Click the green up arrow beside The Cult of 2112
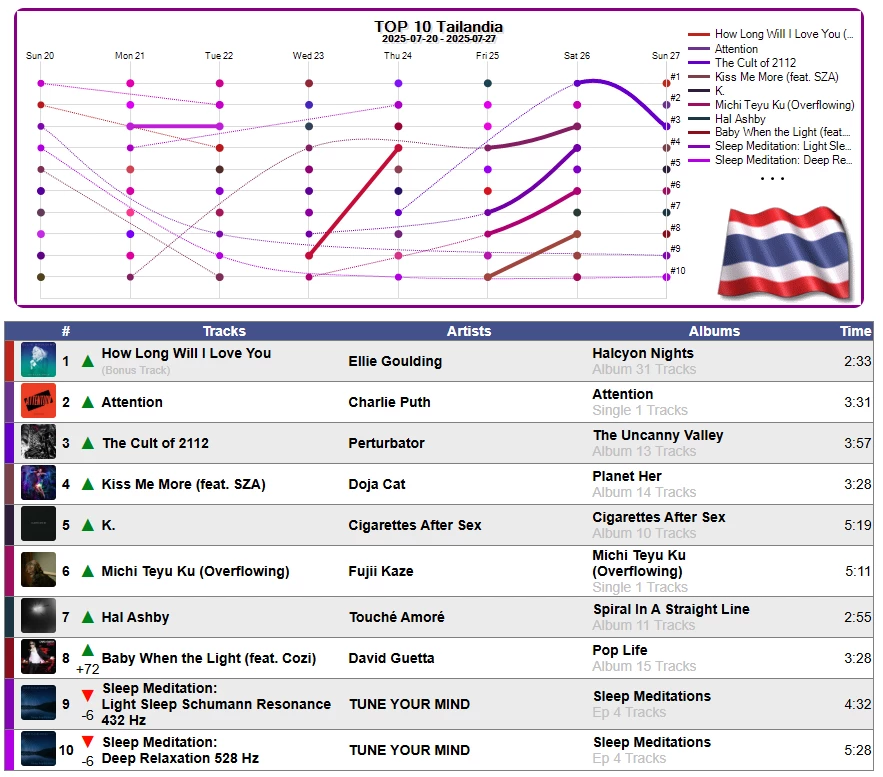 [x=87, y=443]
